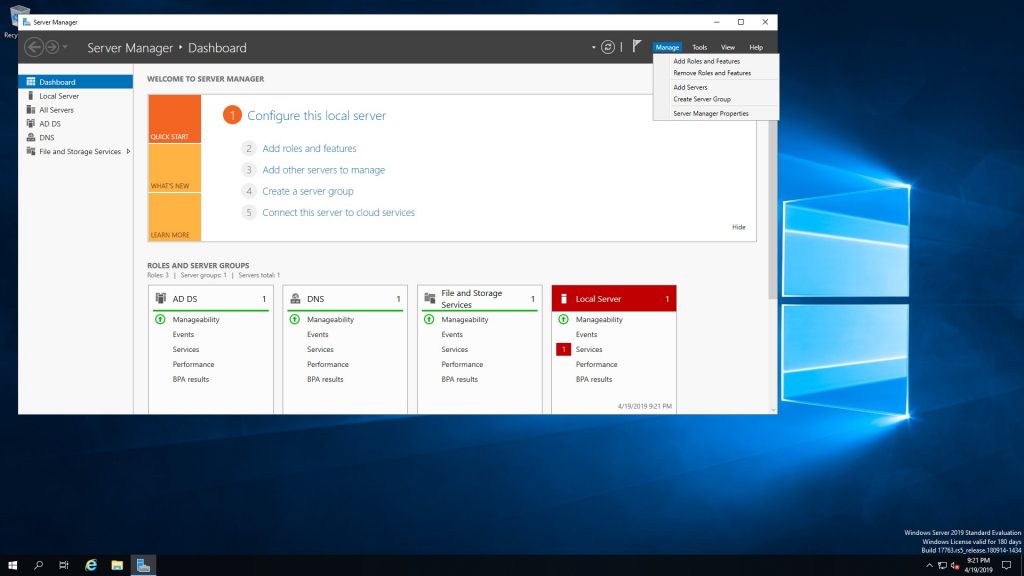1024x576 pixels.
Task: Open the View menu
Action: pos(728,47)
